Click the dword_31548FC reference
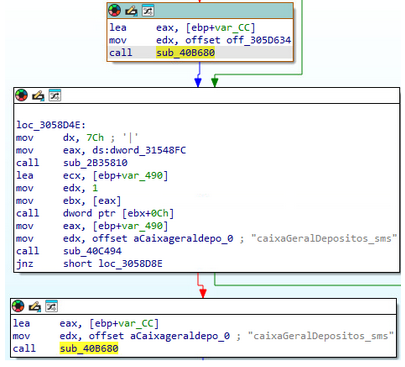405x367 pixels. pos(148,150)
